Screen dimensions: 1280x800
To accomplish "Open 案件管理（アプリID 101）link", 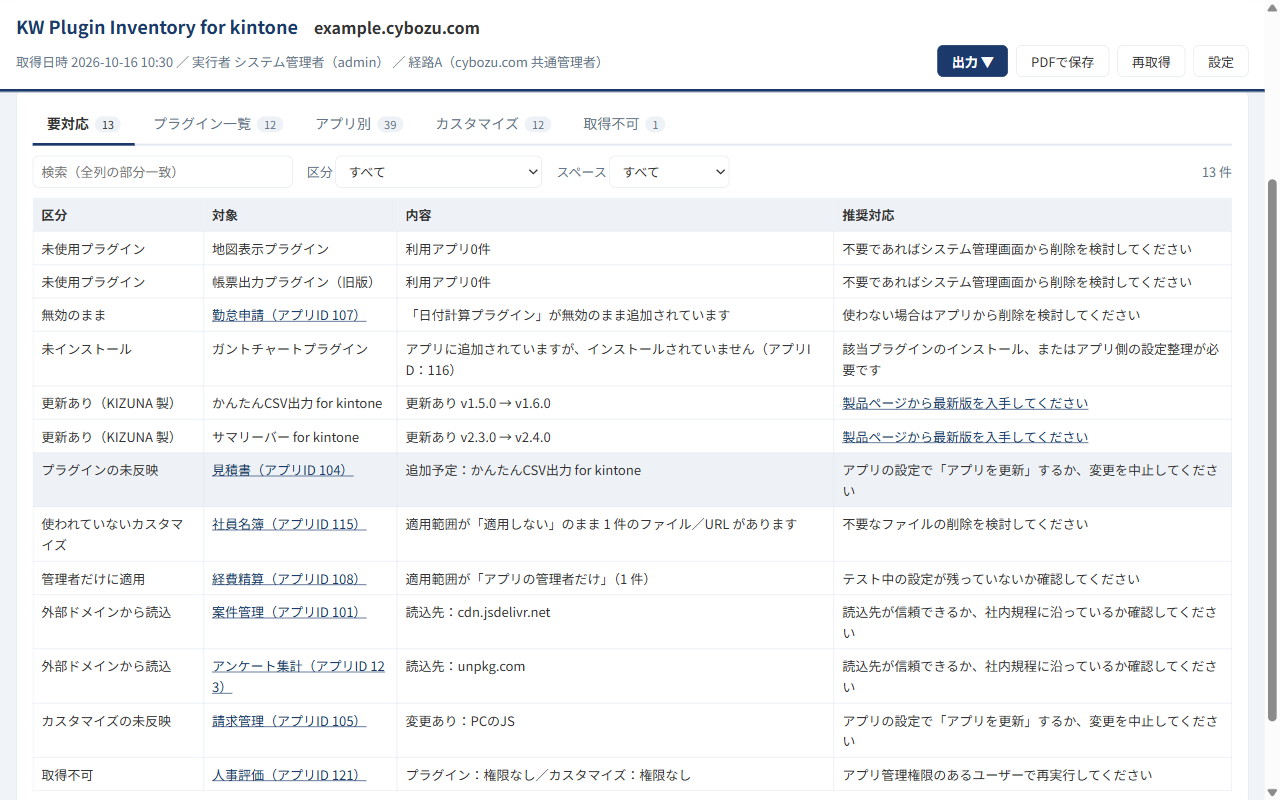I will pyautogui.click(x=289, y=612).
